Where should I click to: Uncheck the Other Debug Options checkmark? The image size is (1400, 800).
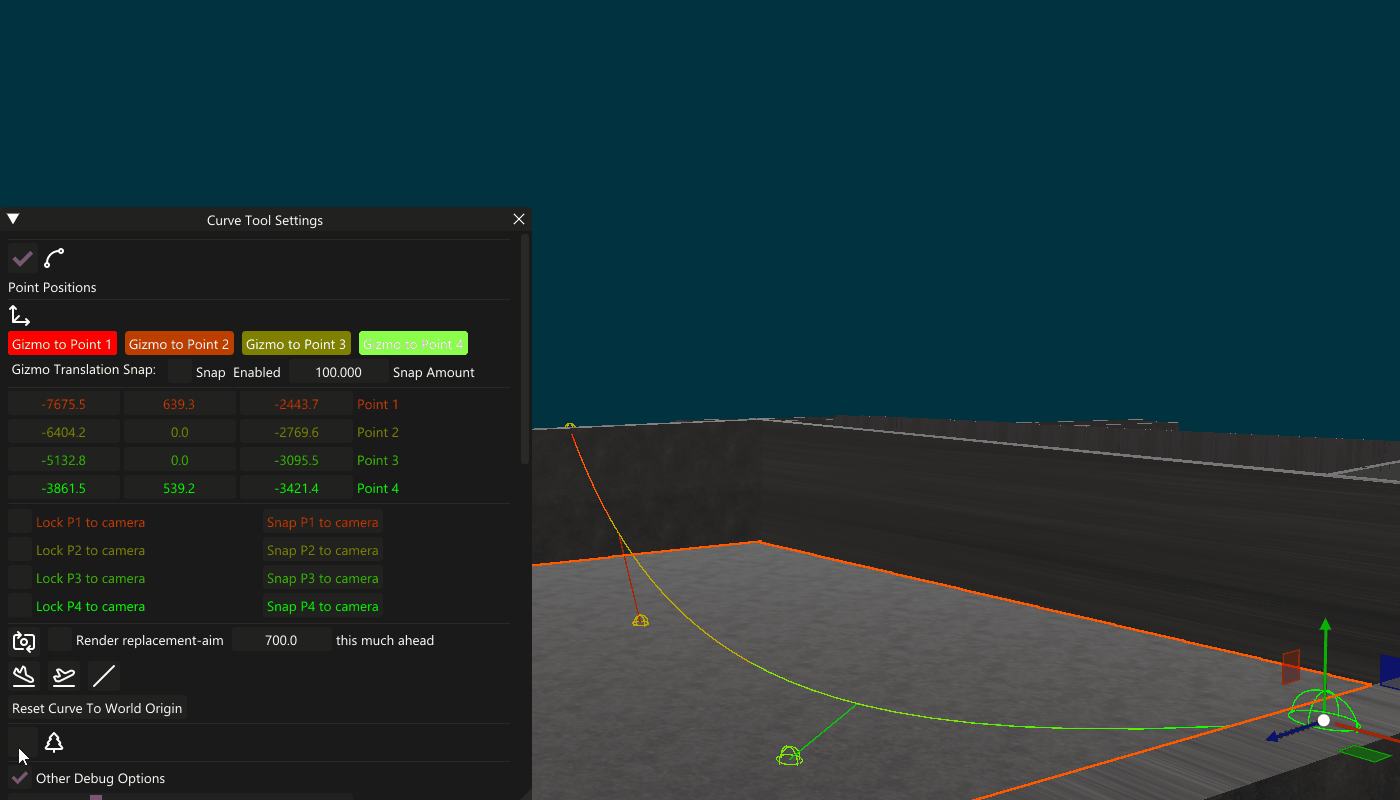coord(18,778)
